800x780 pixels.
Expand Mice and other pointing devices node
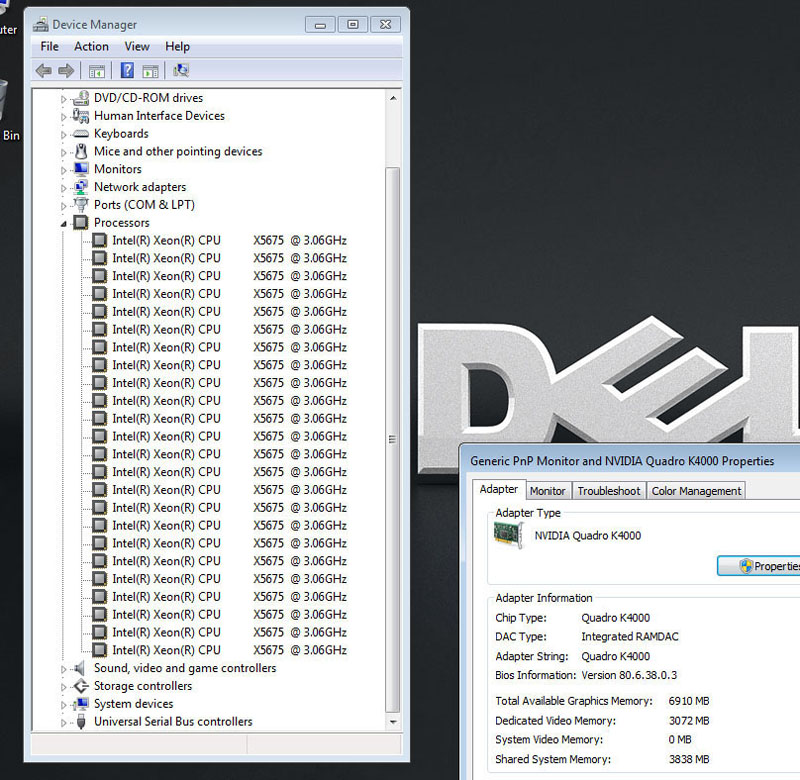pos(63,153)
